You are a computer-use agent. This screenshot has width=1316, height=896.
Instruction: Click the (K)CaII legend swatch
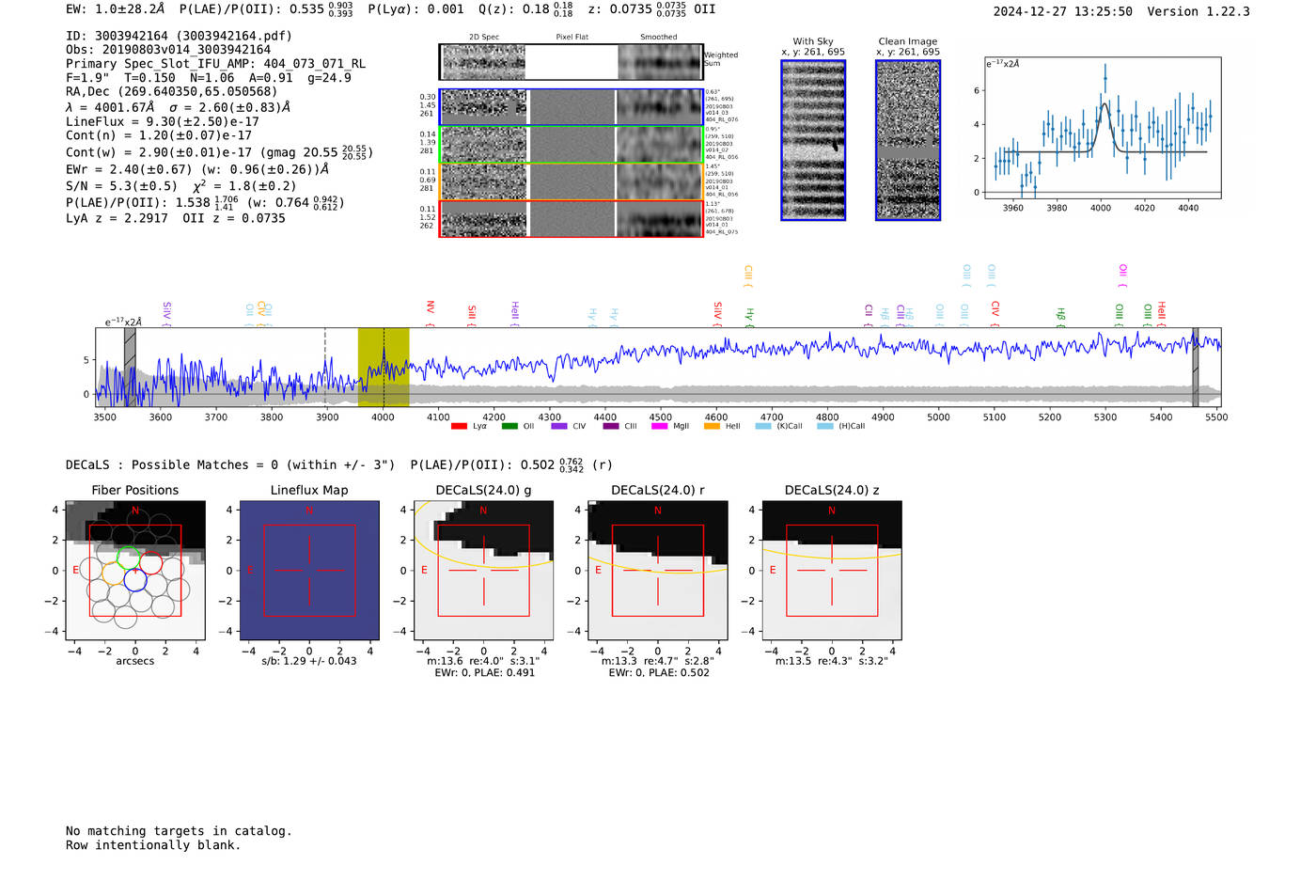pyautogui.click(x=763, y=426)
